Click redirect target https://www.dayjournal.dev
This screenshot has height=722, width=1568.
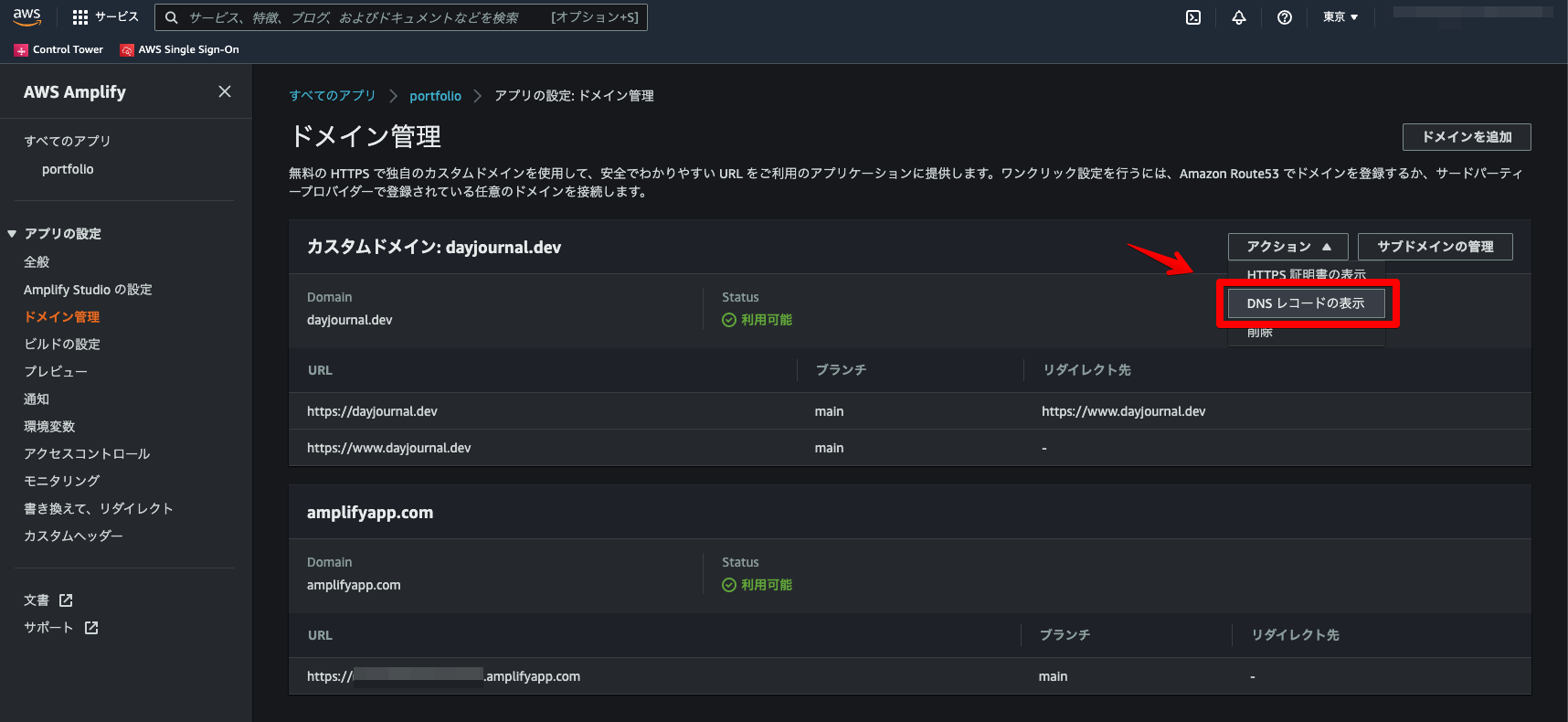point(1124,411)
